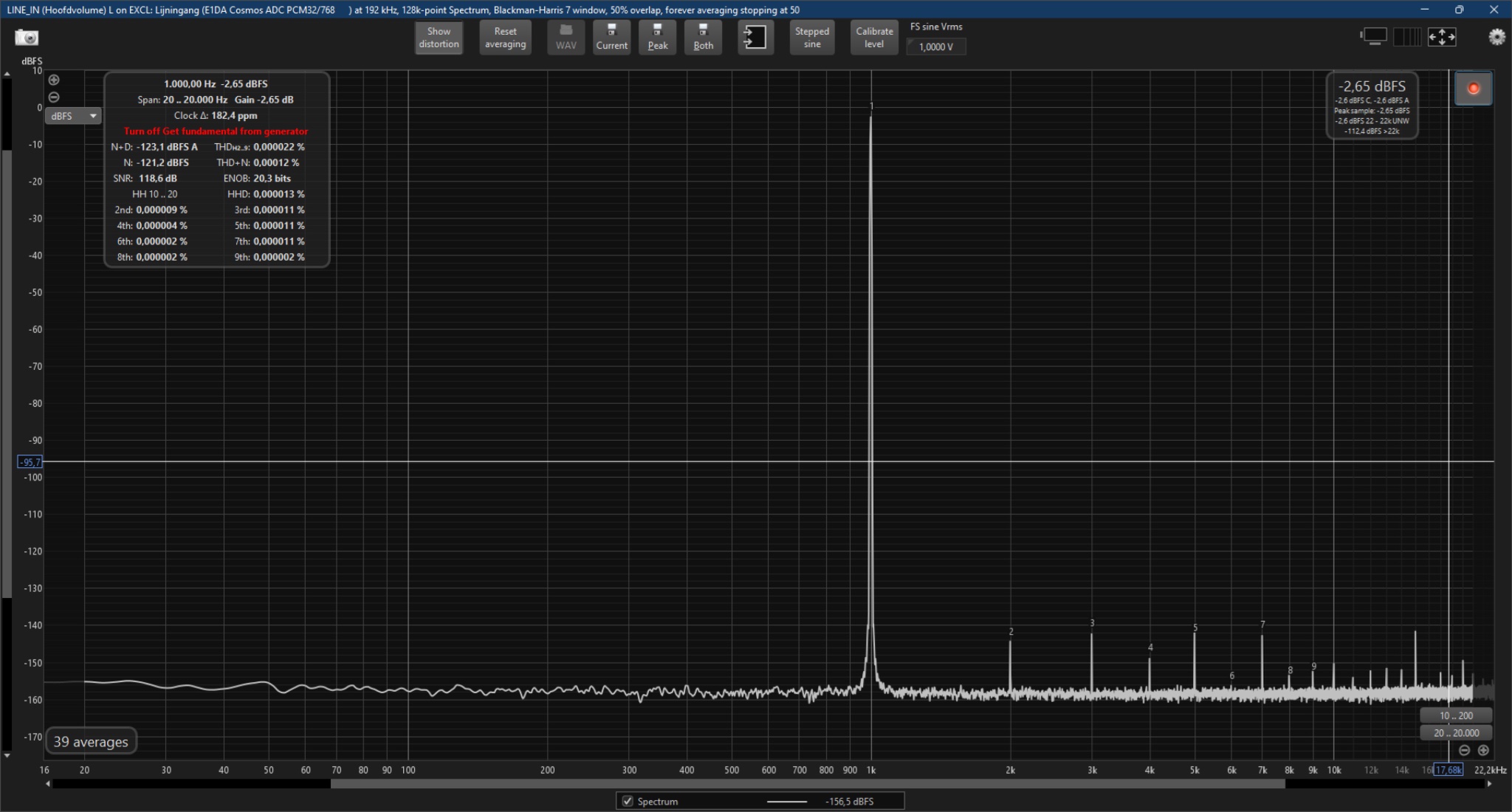Toggle Show distortion panel
The height and width of the screenshot is (812, 1512).
439,38
